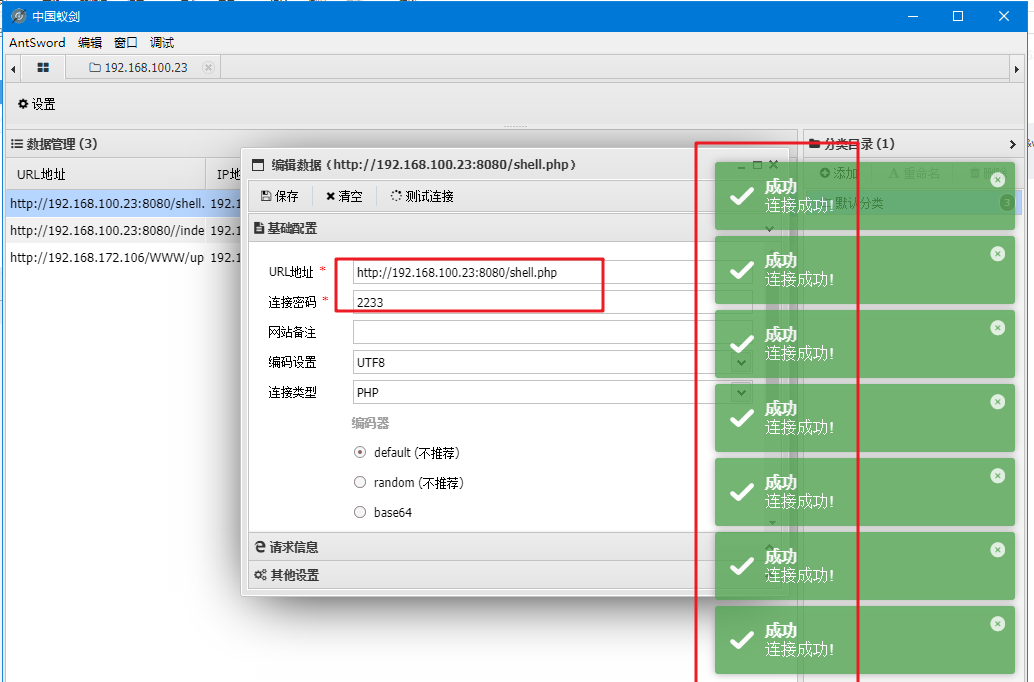Open the 编码设置 UTF8 dropdown
The height and width of the screenshot is (682, 1034).
[741, 362]
